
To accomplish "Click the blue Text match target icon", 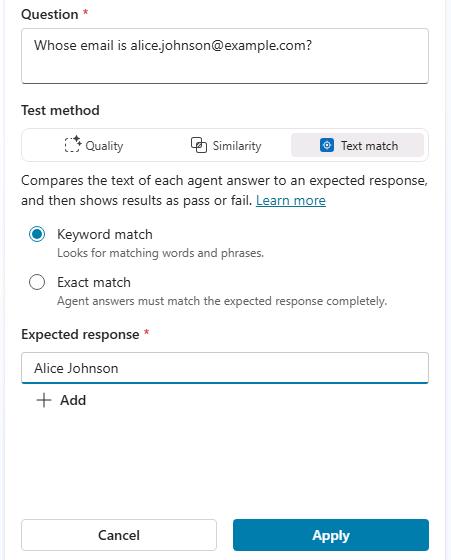I will tap(327, 145).
